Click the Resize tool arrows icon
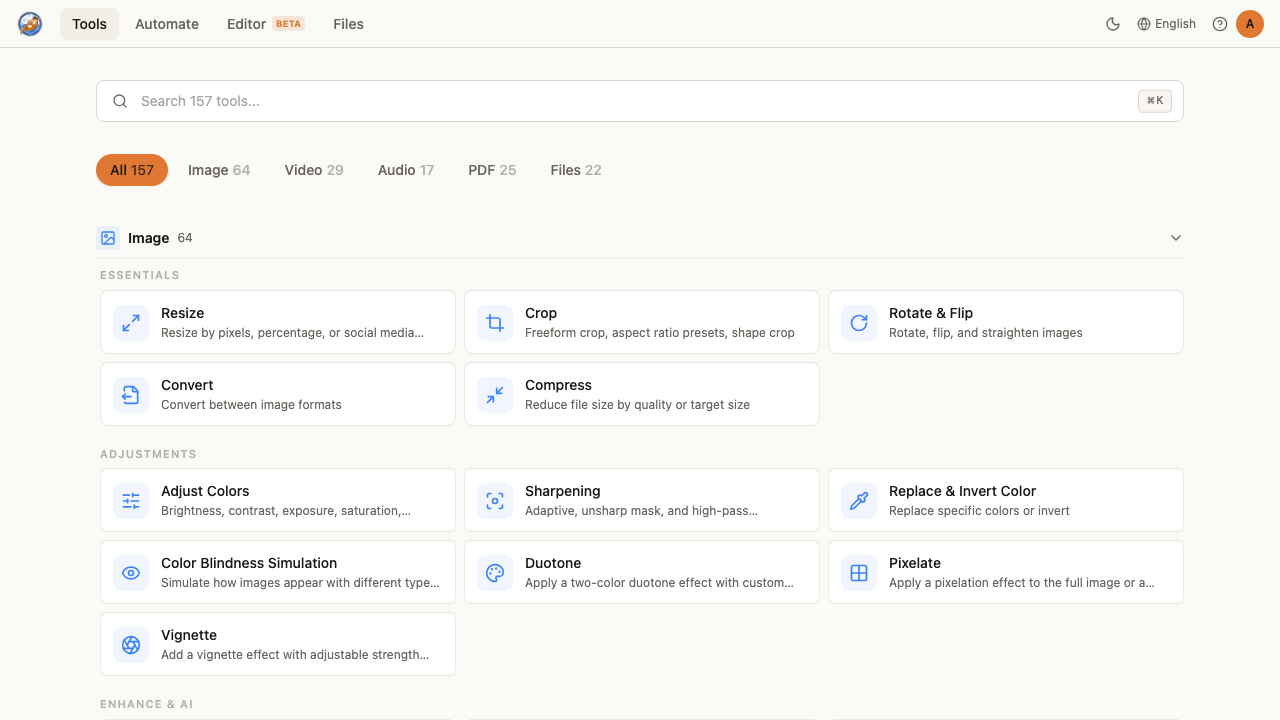1280x720 pixels. (x=131, y=323)
